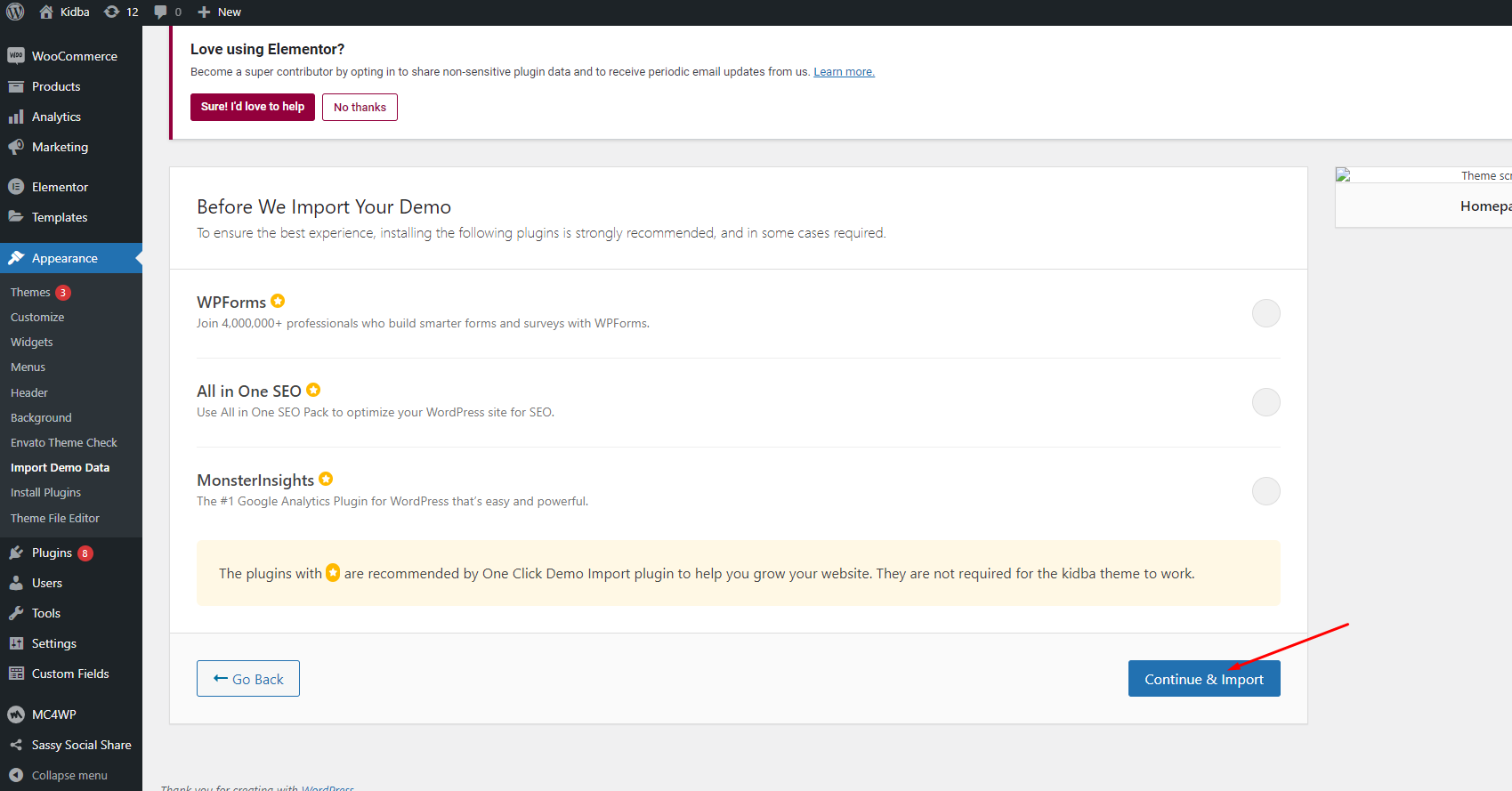Follow the Learn more link

(844, 72)
